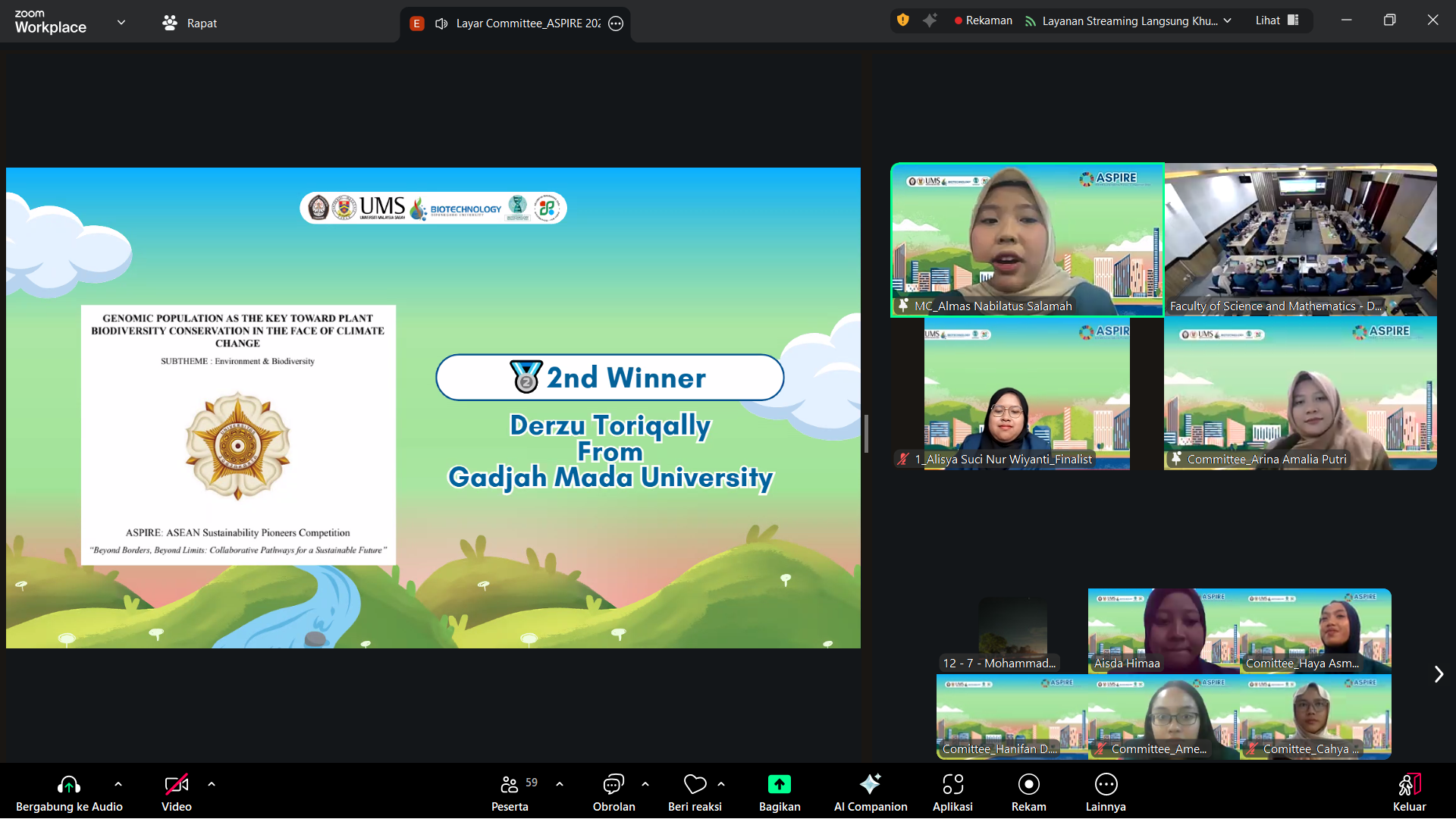Image resolution: width=1456 pixels, height=819 pixels.
Task: Open the Peserta participants panel
Action: point(510,784)
